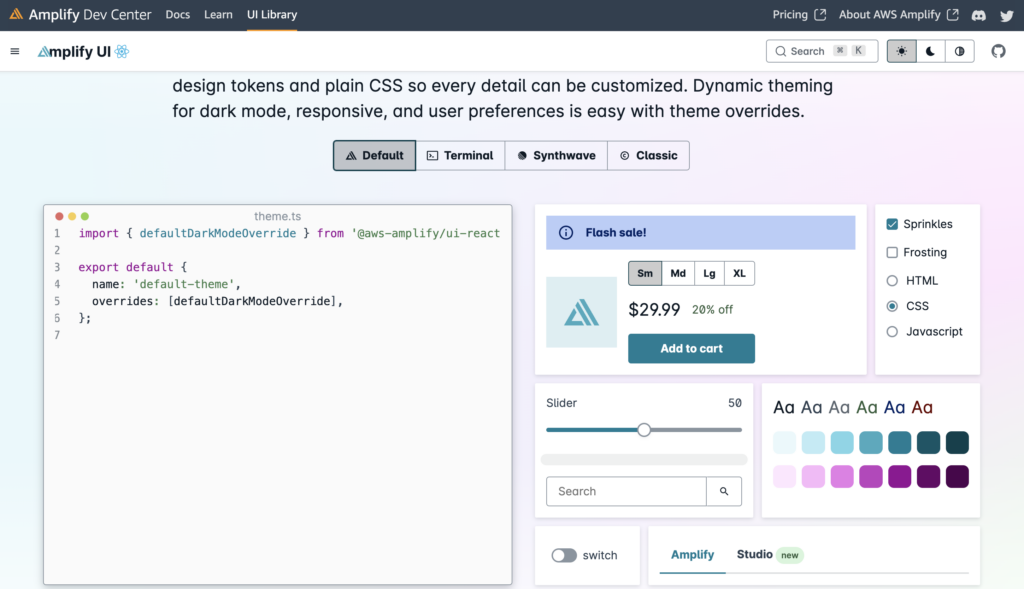Open the Discord icon link
This screenshot has width=1024, height=589.
(978, 15)
